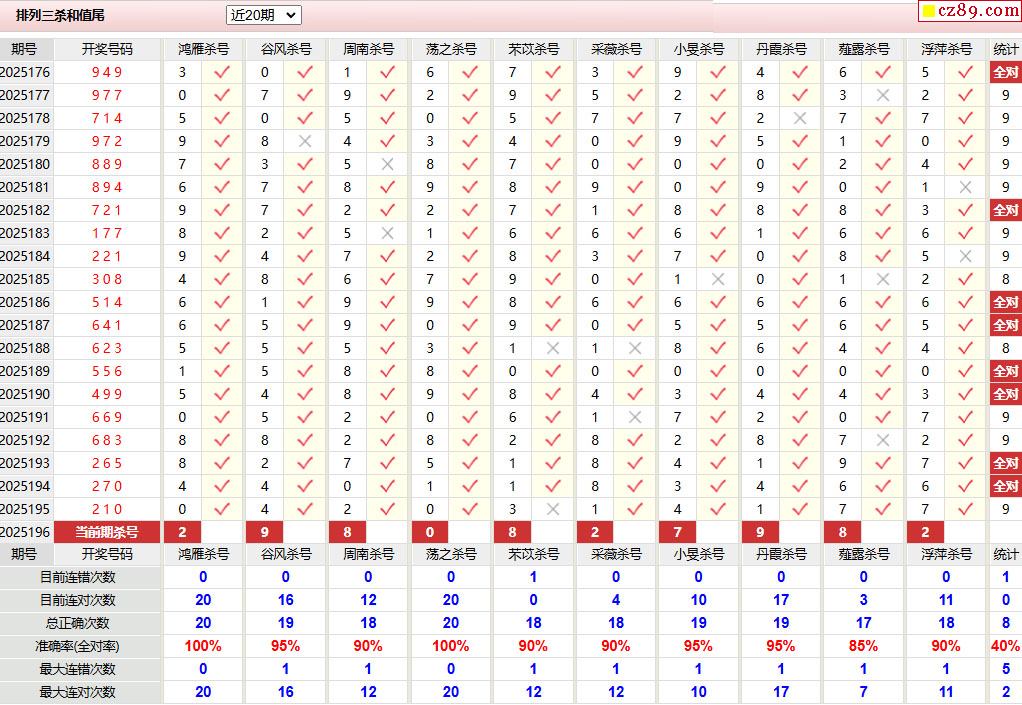The image size is (1022, 705).
Task: Click winning number 210 in row 2025195
Action: [107, 510]
